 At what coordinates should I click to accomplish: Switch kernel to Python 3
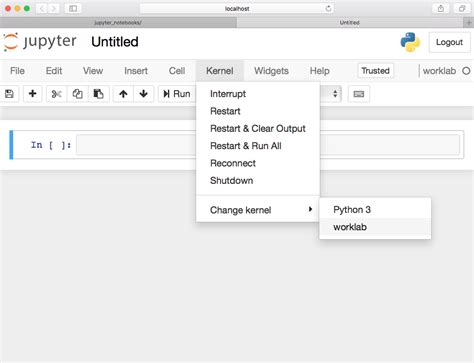click(375, 210)
